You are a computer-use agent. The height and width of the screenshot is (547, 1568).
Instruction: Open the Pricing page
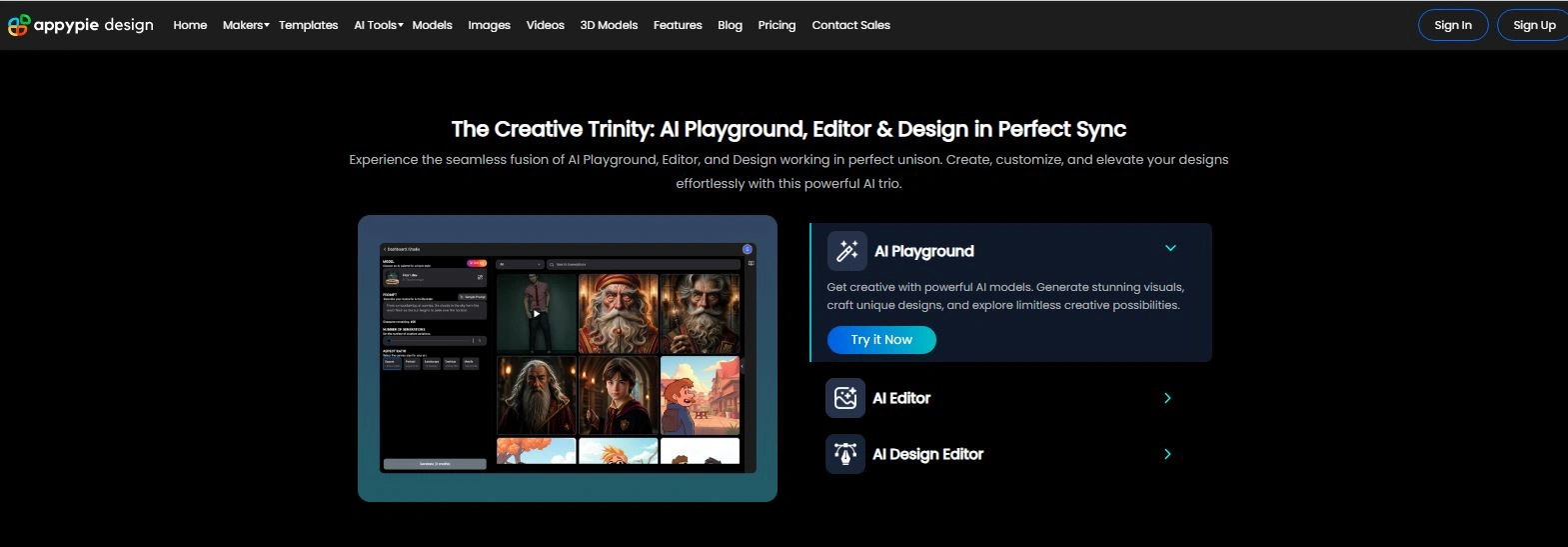point(777,25)
